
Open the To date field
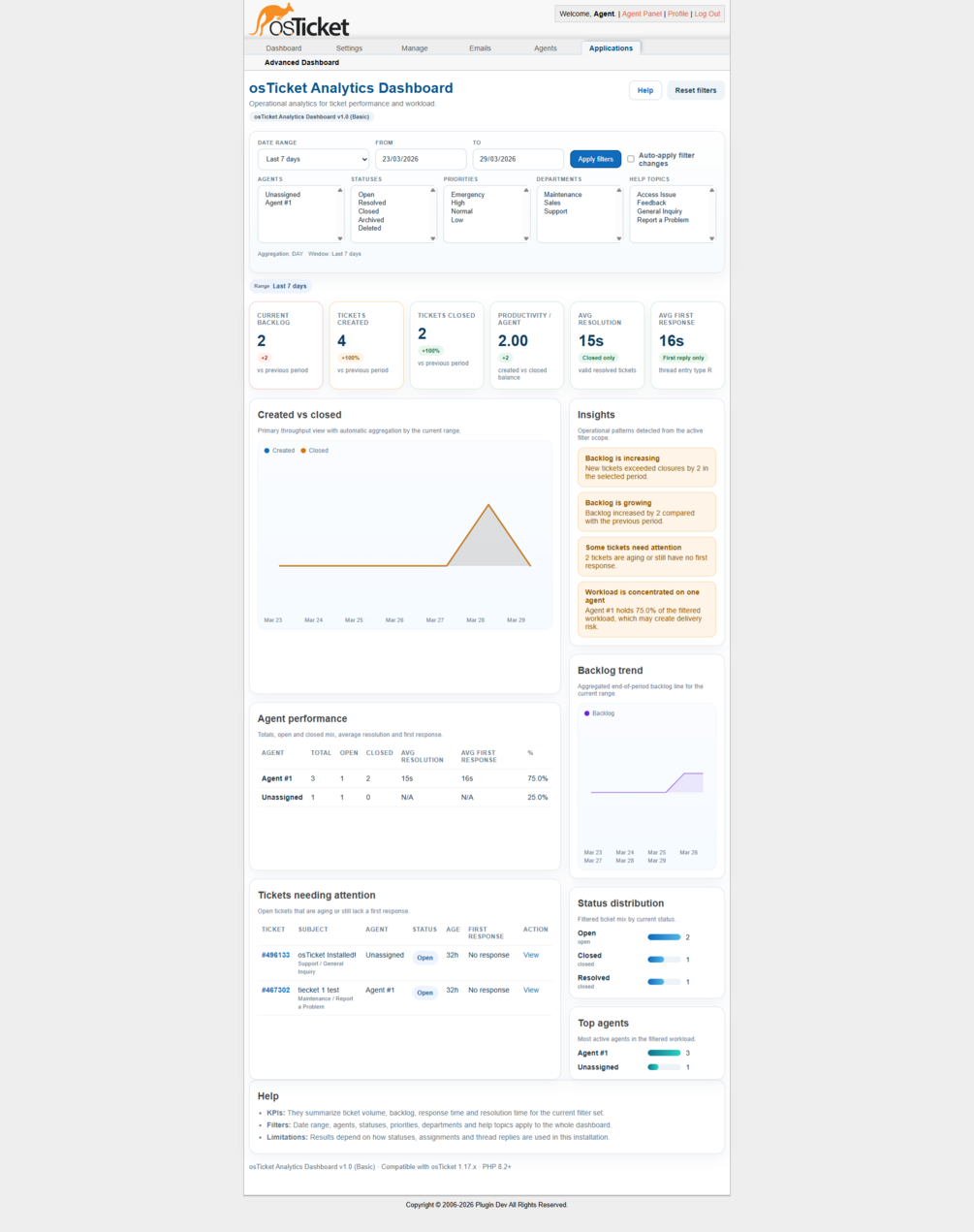coord(518,159)
